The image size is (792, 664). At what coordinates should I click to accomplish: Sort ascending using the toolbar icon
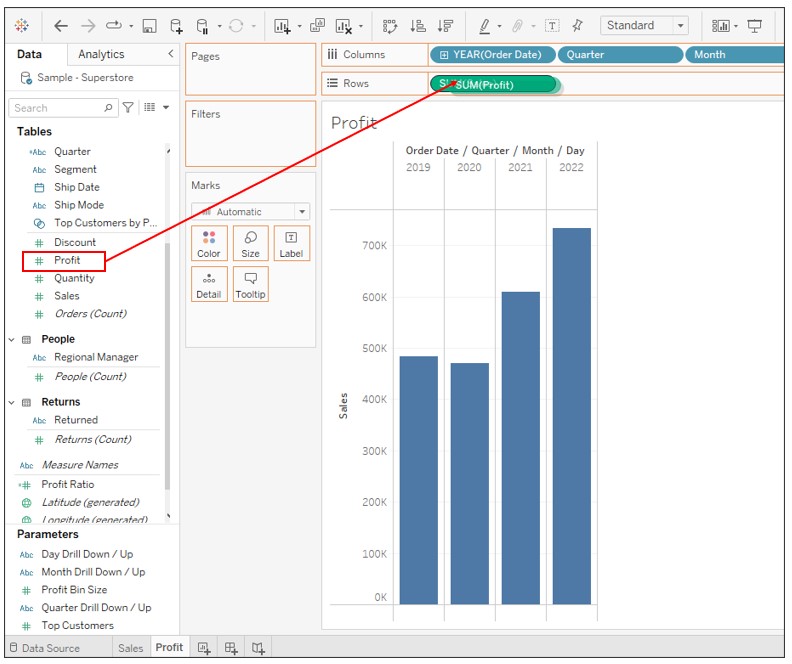click(418, 26)
